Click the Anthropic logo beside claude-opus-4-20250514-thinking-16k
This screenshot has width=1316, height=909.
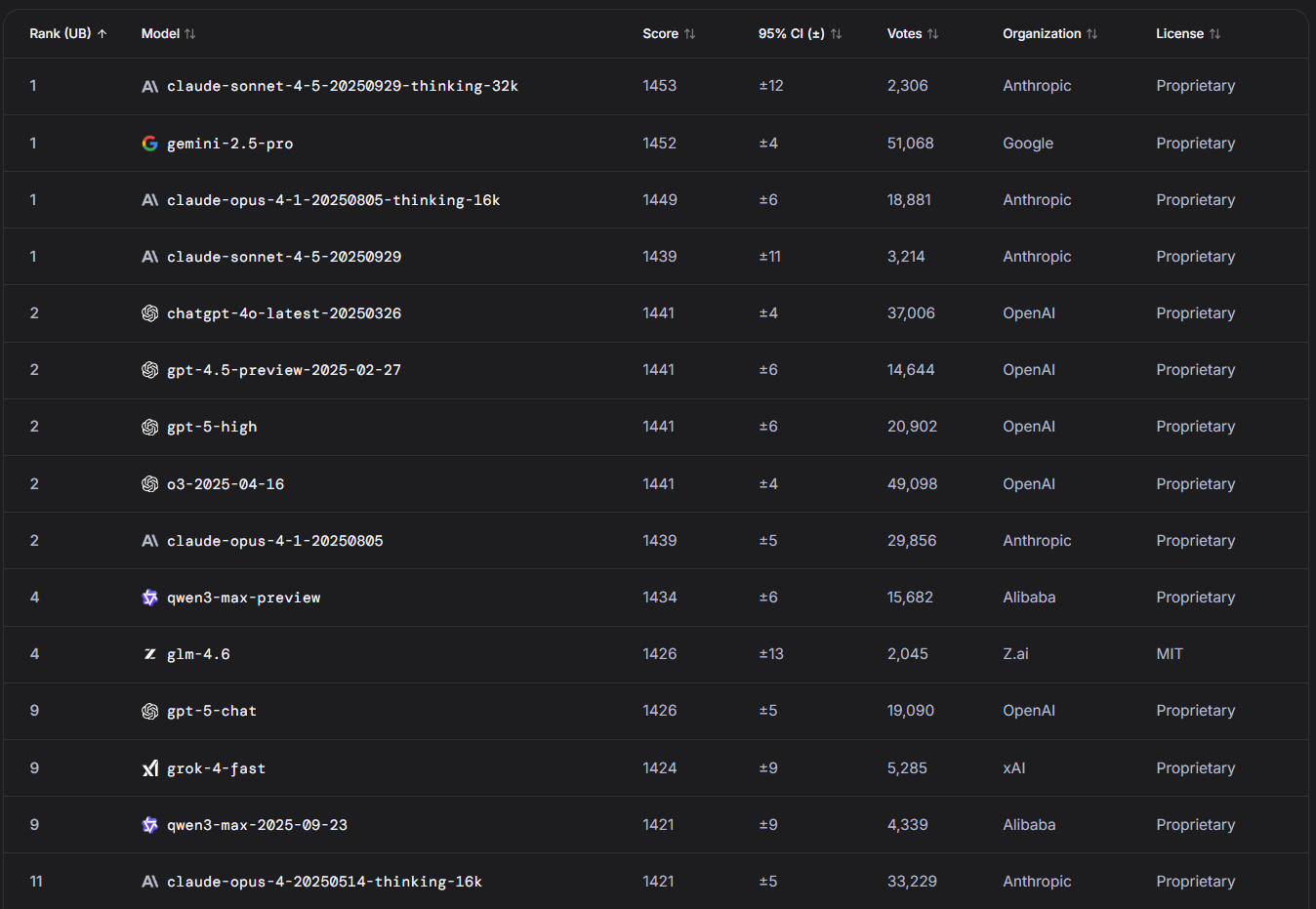pyautogui.click(x=150, y=882)
